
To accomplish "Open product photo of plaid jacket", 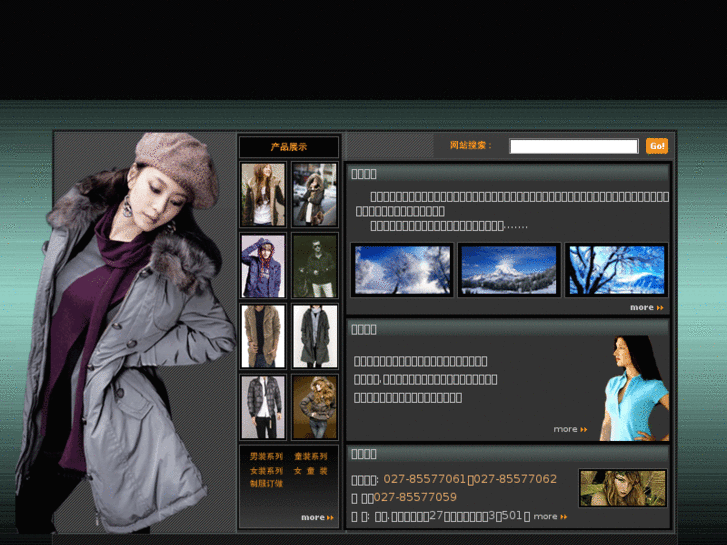I will [x=263, y=407].
